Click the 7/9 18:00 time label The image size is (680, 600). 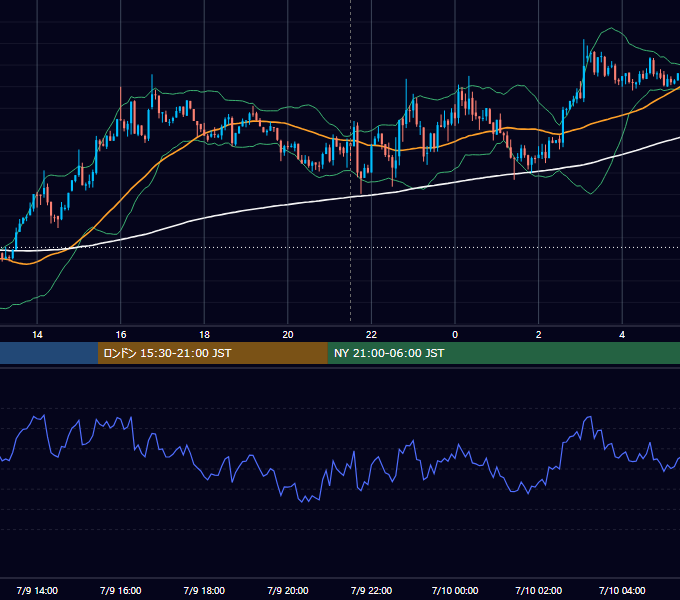coord(204,590)
